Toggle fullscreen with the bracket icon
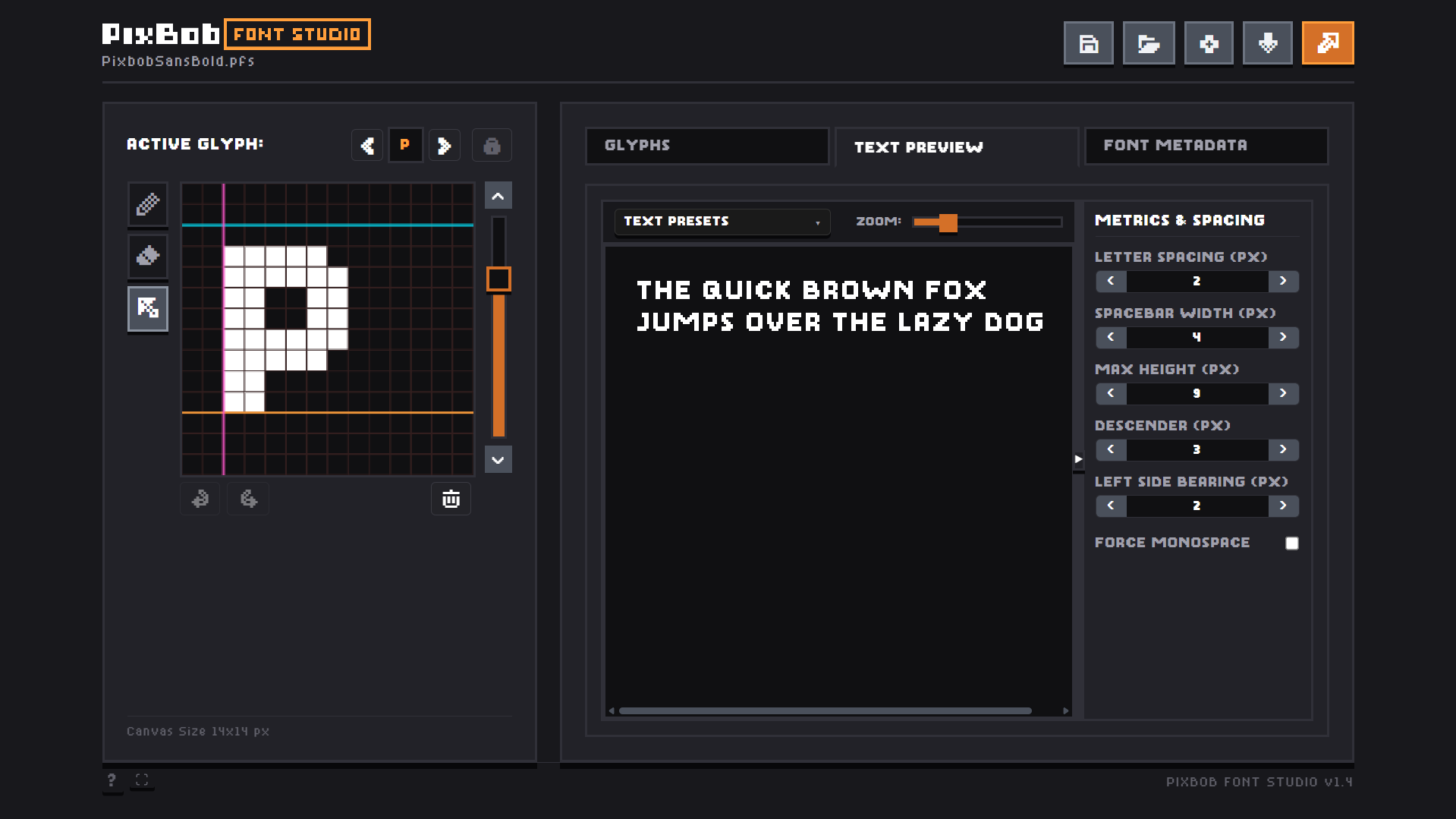1456x819 pixels. coord(142,780)
